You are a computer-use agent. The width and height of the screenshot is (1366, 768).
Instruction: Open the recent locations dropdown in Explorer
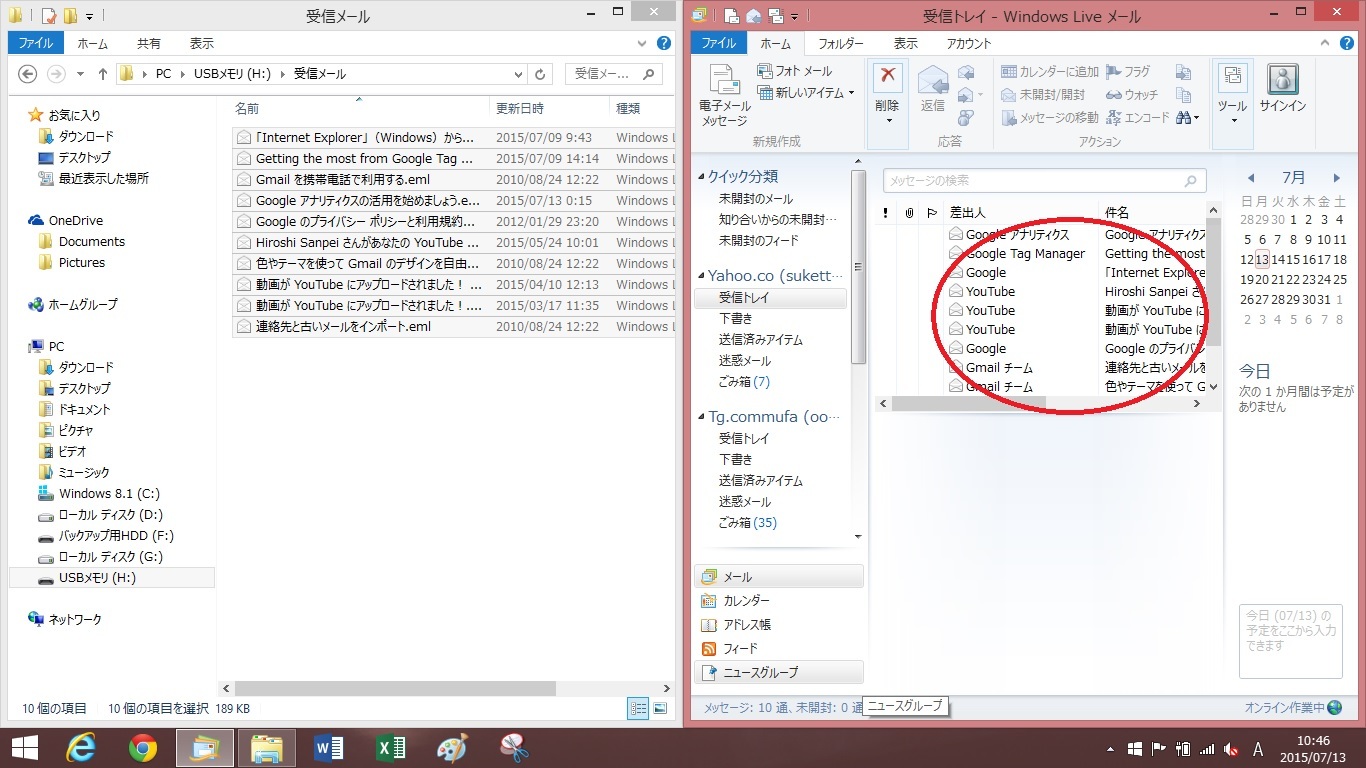point(80,75)
